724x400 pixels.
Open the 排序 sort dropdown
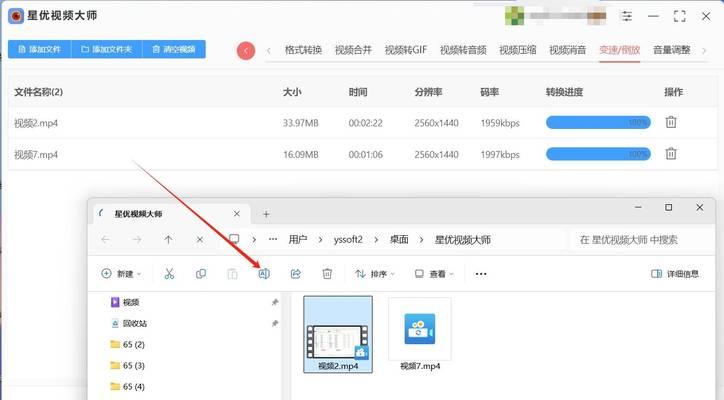[x=374, y=274]
